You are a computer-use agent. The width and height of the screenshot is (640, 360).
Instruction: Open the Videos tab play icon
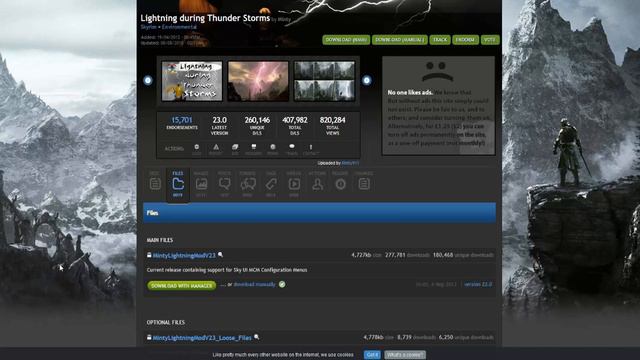tap(294, 184)
